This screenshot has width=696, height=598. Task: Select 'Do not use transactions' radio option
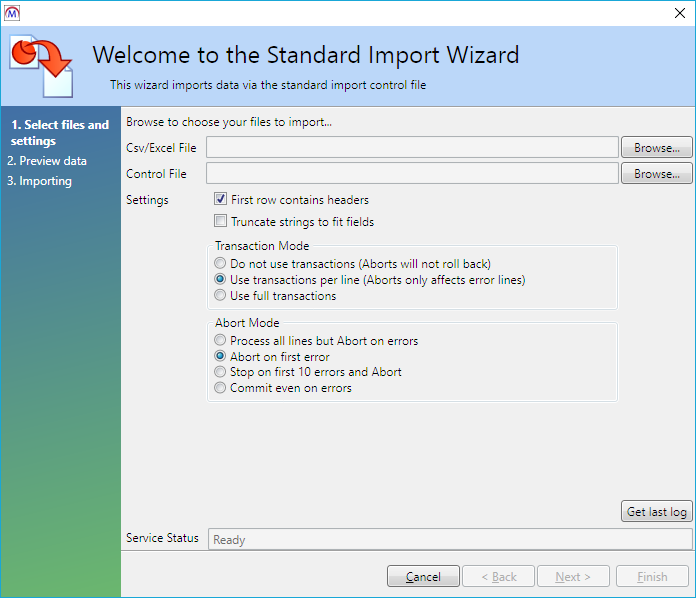click(x=221, y=264)
